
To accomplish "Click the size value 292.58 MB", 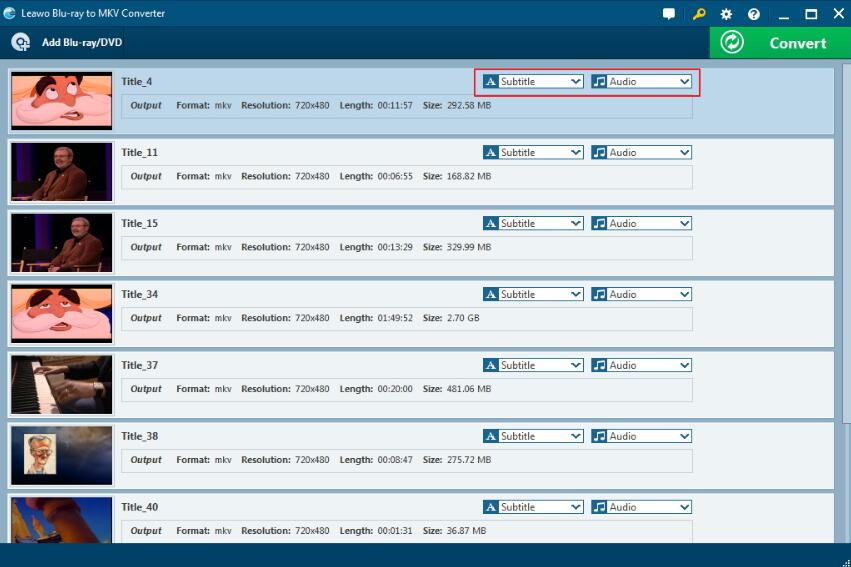I will [469, 105].
